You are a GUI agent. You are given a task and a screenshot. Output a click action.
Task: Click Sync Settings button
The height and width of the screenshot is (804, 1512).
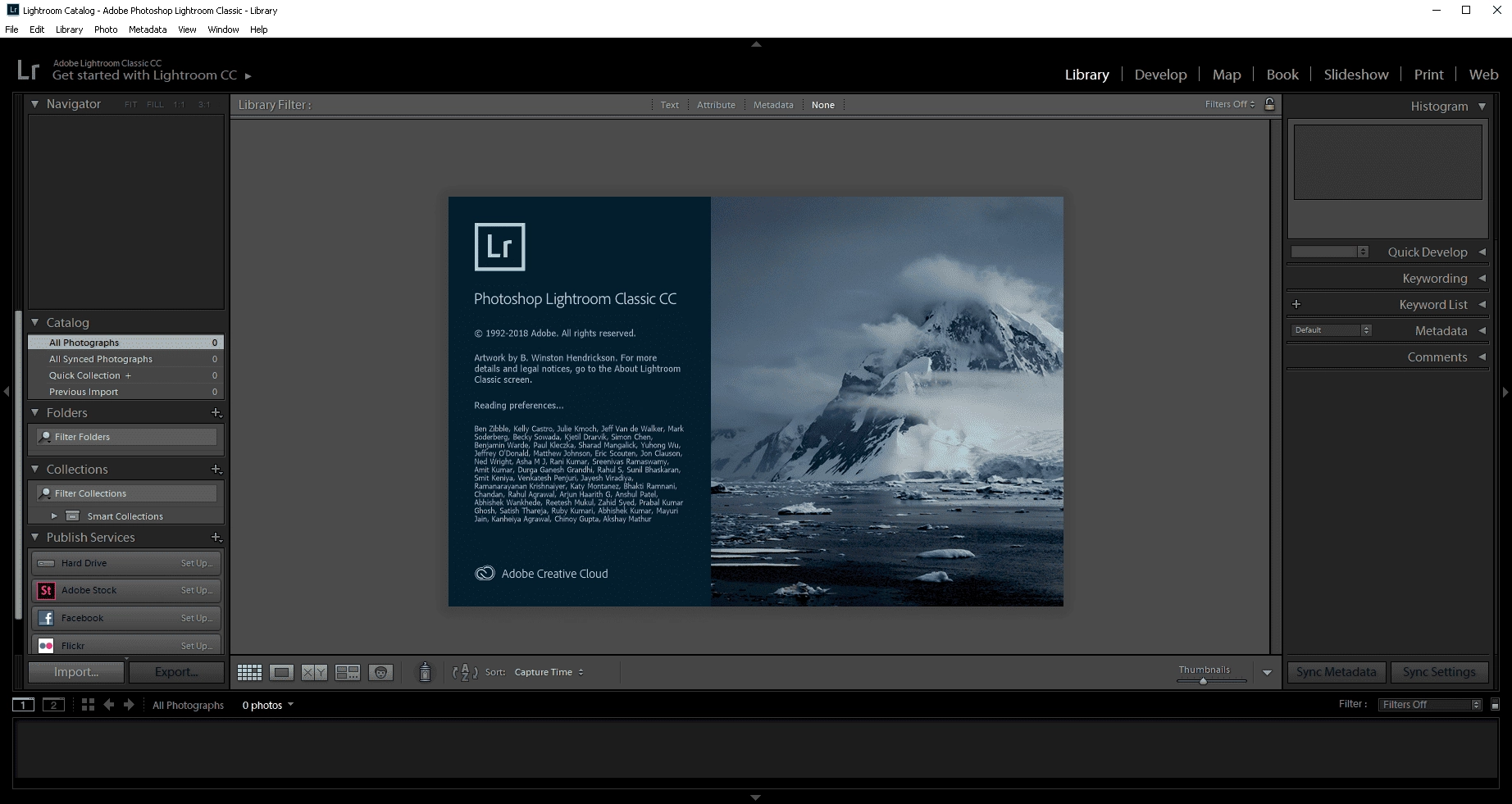pyautogui.click(x=1439, y=672)
